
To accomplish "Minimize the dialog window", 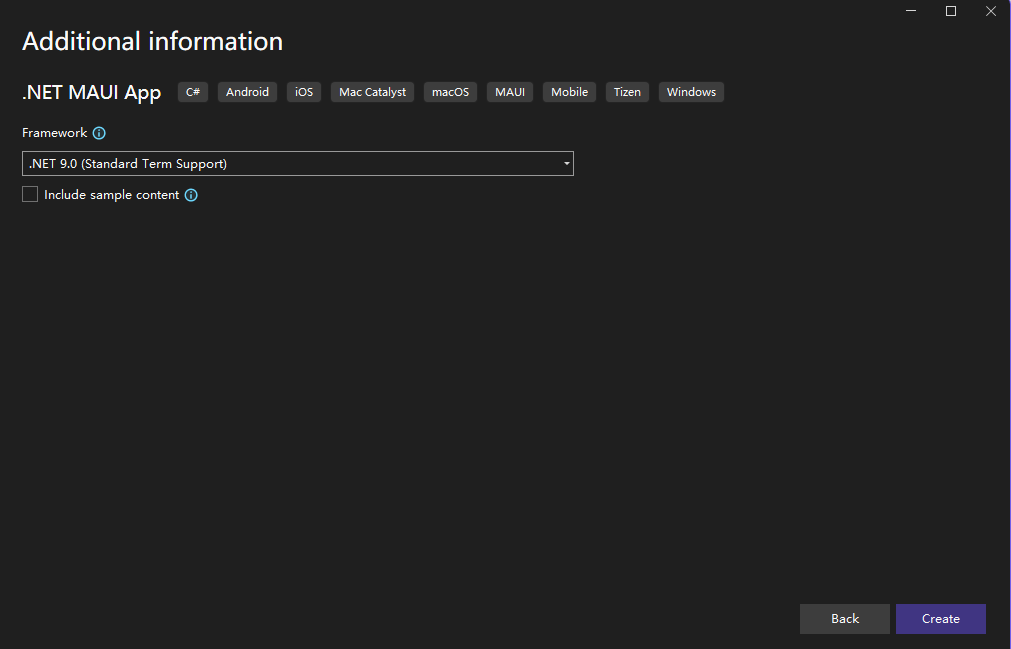I will pos(911,11).
